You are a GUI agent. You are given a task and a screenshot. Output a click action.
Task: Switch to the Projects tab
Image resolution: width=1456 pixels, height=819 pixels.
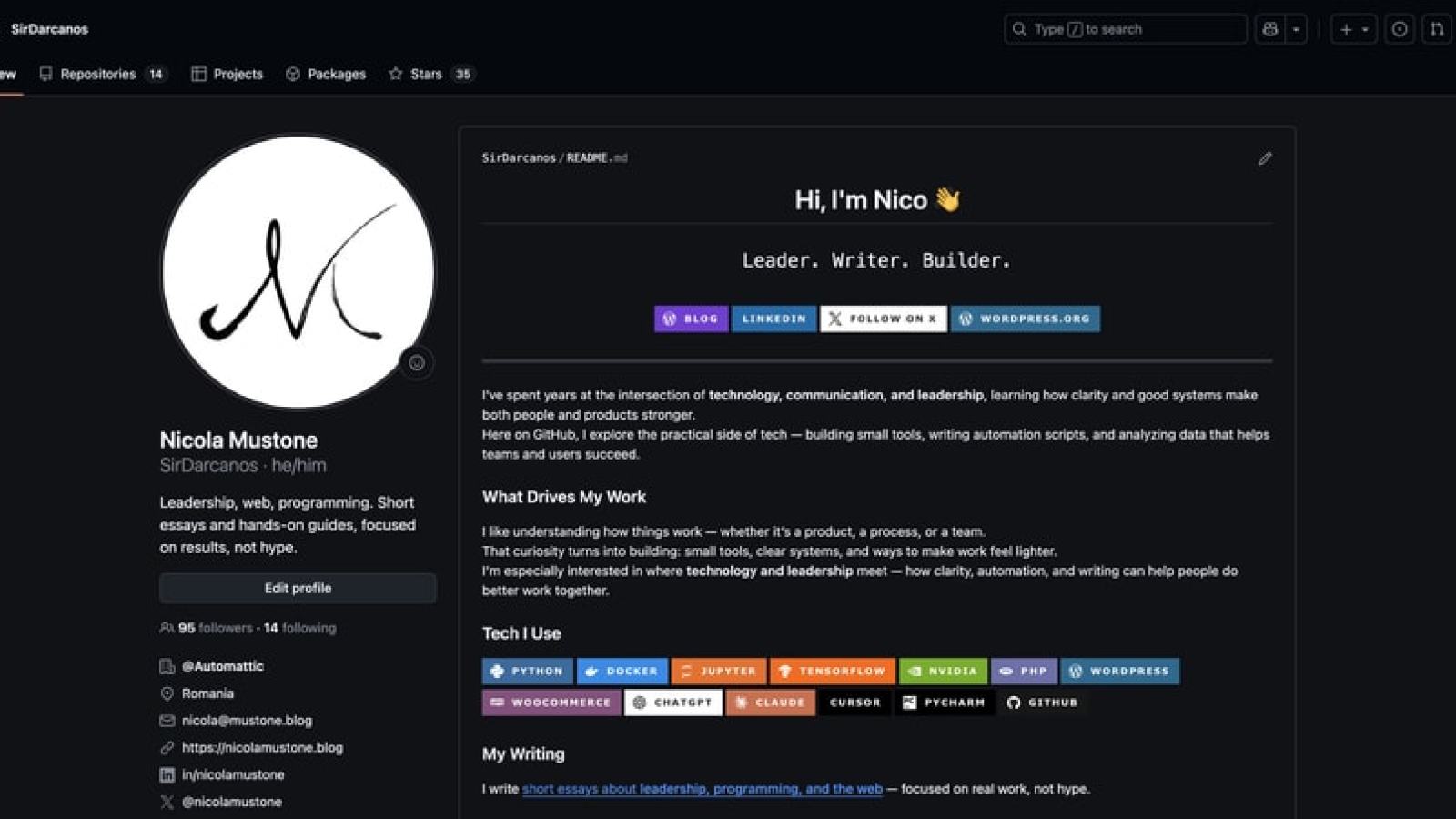pyautogui.click(x=227, y=74)
